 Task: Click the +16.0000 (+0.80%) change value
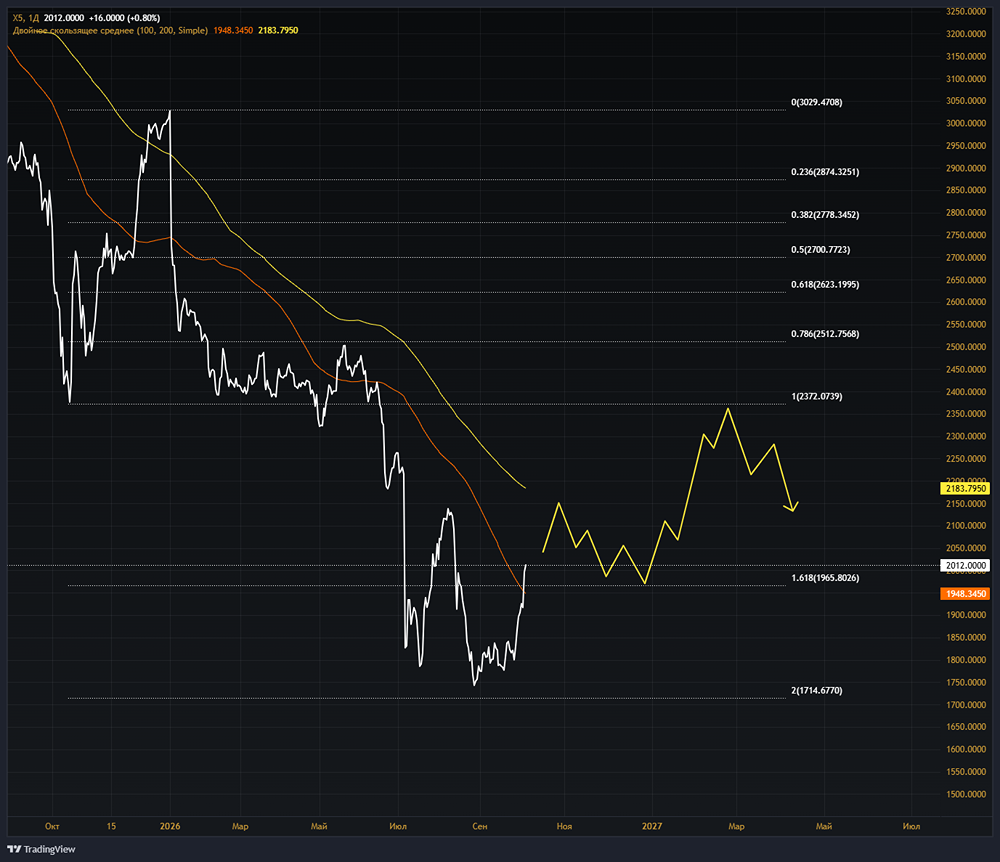coord(124,18)
